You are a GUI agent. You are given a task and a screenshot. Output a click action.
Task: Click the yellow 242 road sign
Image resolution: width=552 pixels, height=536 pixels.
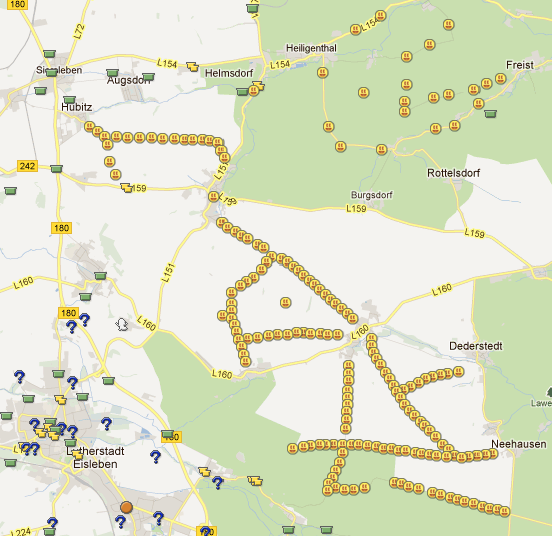tap(27, 166)
